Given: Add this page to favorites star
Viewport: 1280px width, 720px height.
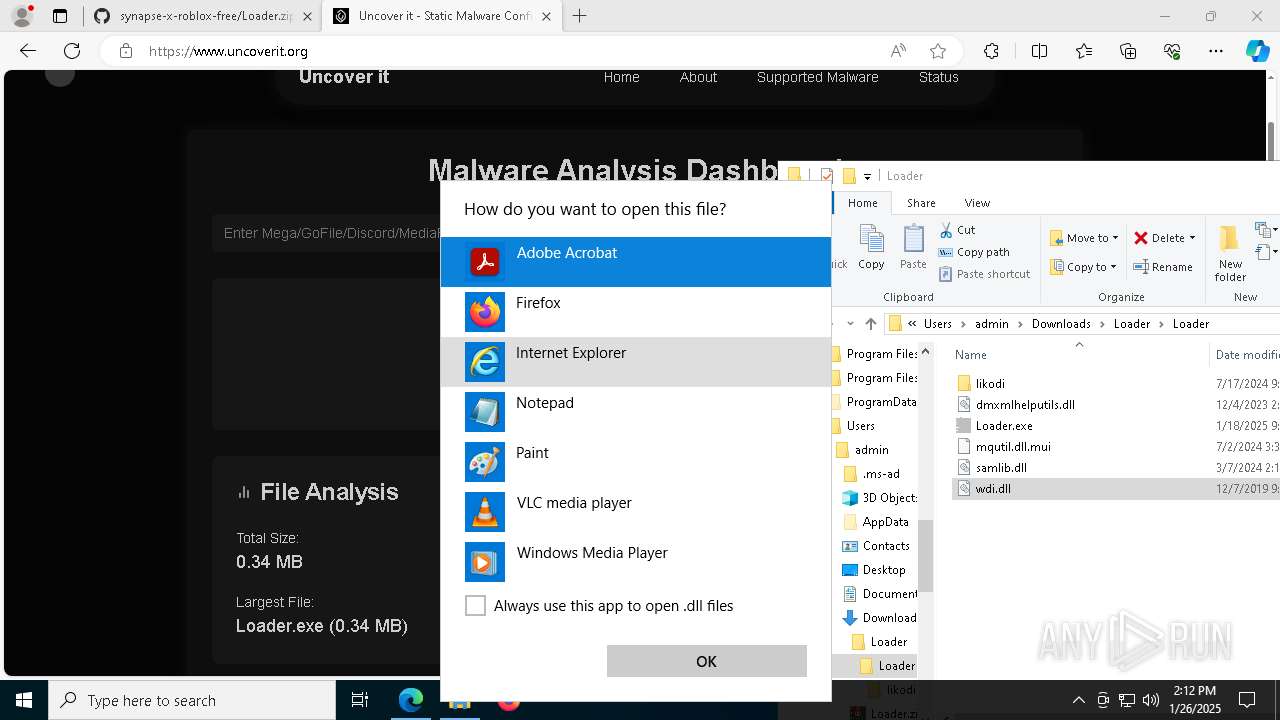Looking at the screenshot, I should [x=938, y=51].
